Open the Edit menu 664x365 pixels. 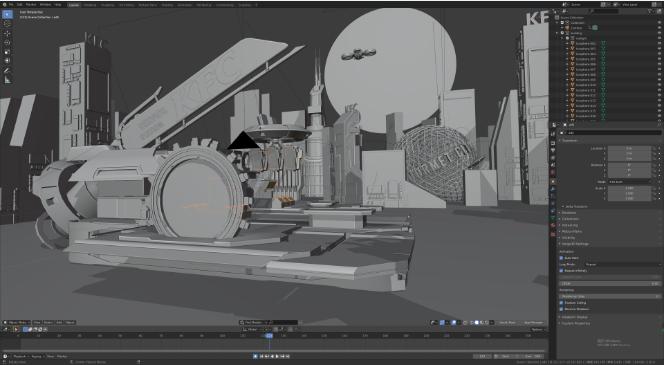point(19,5)
